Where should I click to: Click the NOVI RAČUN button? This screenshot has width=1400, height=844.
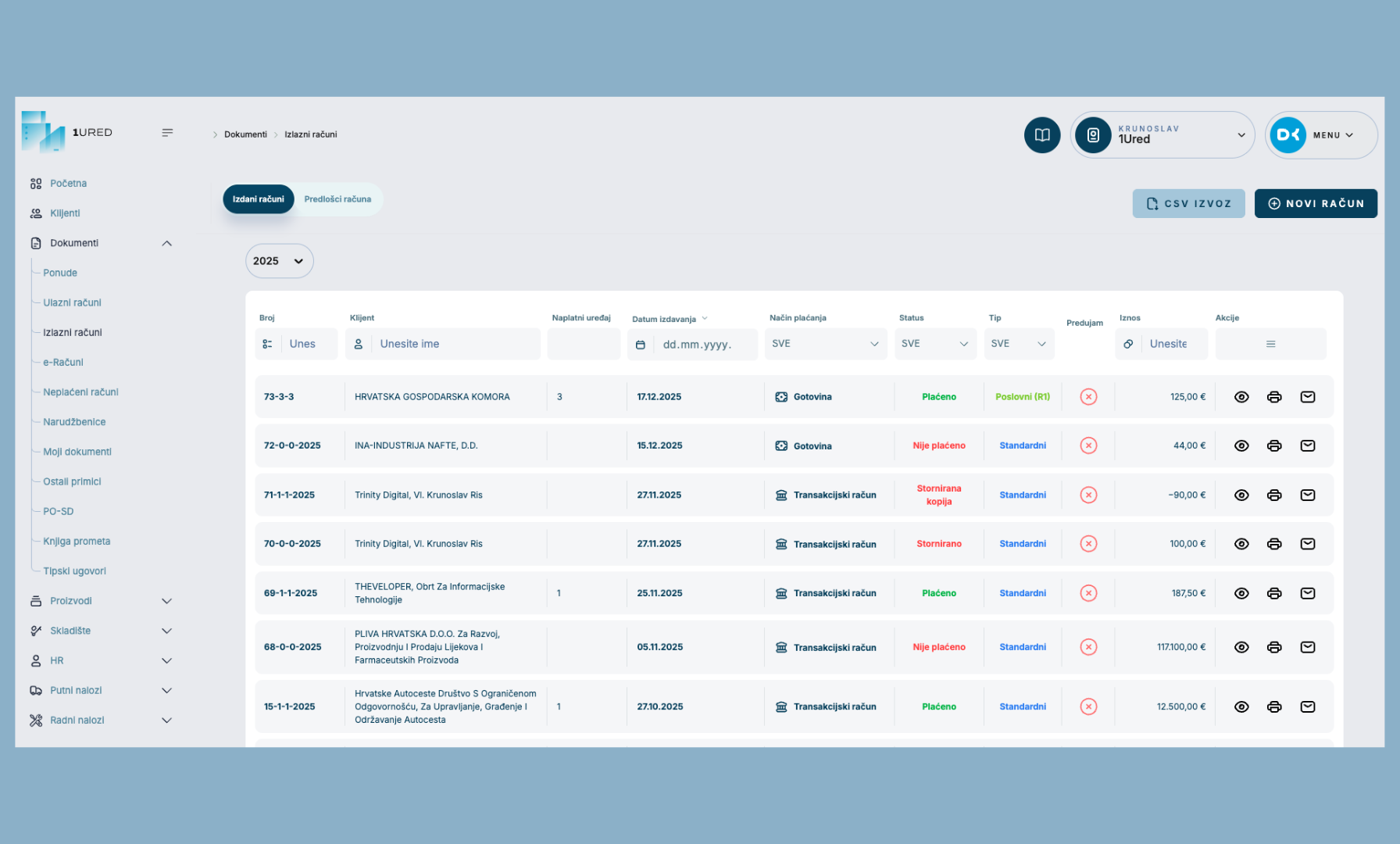click(x=1316, y=203)
